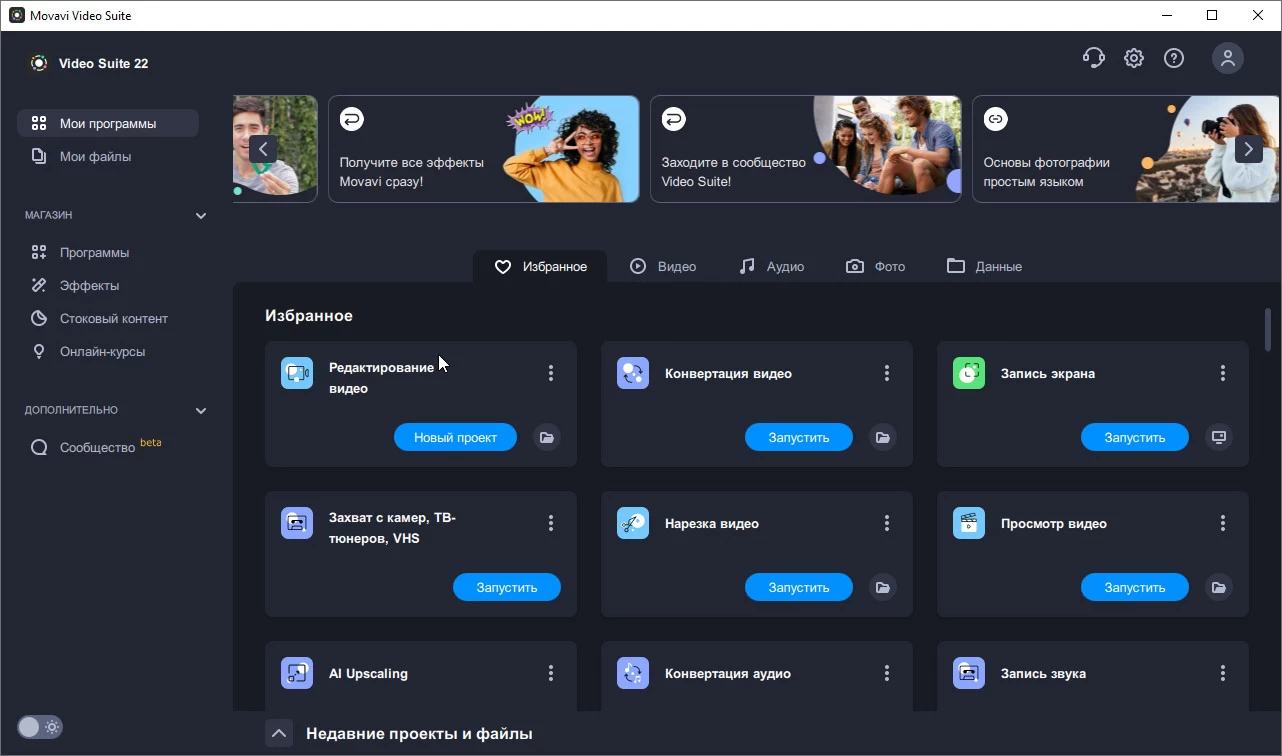
Task: Open folder icon in Конвертация видео card
Action: point(882,437)
